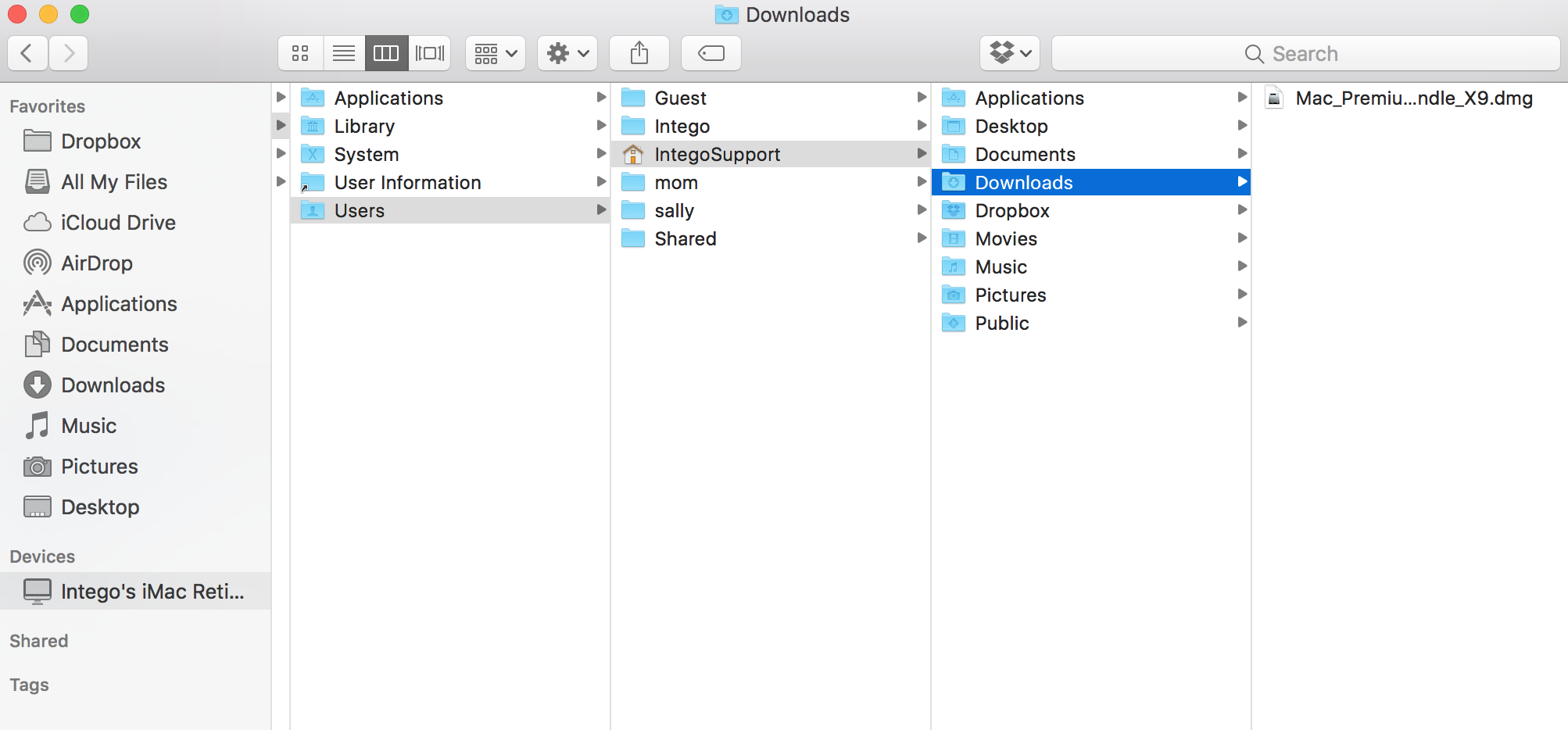This screenshot has width=1568, height=730.
Task: Click the Tags section header in sidebar
Action: pos(29,685)
